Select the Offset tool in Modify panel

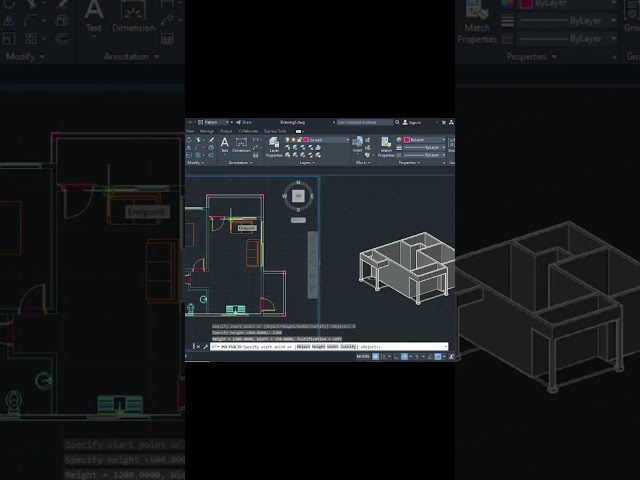tap(211, 155)
